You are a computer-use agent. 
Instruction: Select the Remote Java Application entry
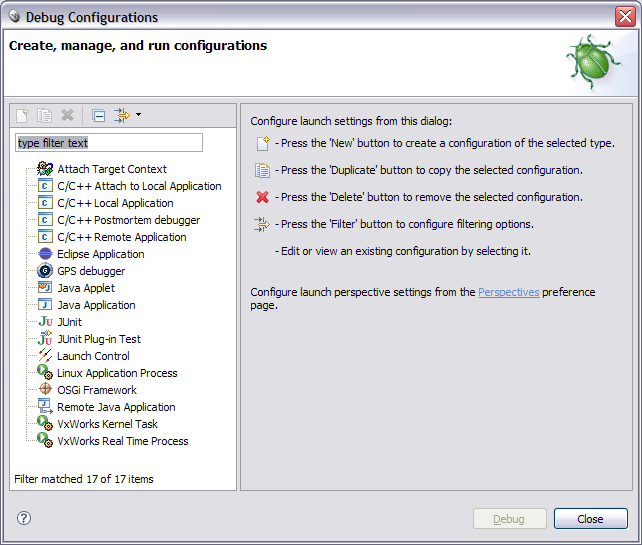pos(116,407)
